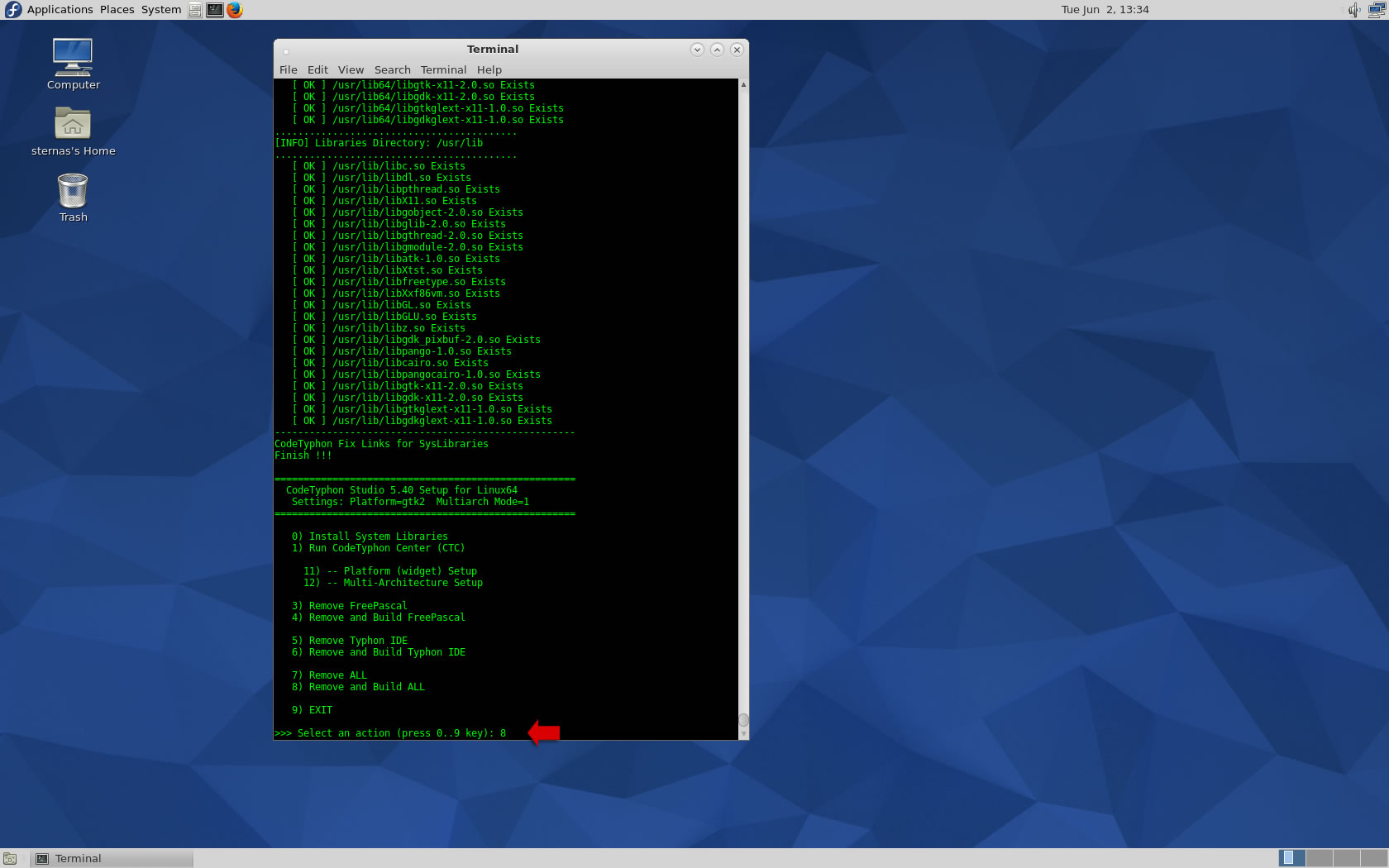Click the Terminal taskbar button

[111, 859]
